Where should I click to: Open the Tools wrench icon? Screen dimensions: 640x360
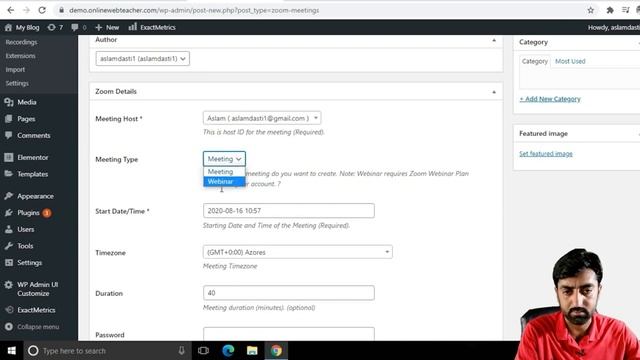click(x=9, y=246)
